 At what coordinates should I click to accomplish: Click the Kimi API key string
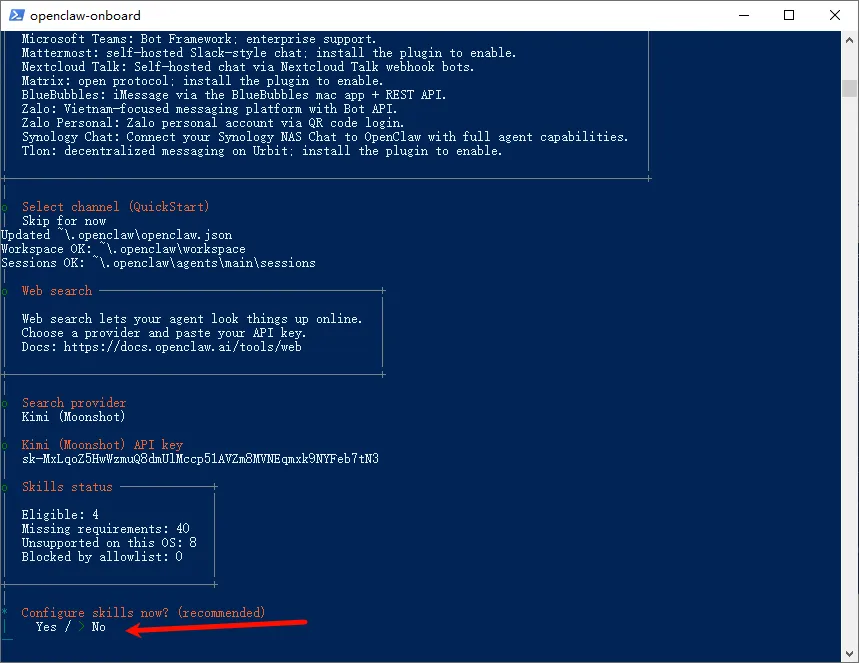[200, 459]
